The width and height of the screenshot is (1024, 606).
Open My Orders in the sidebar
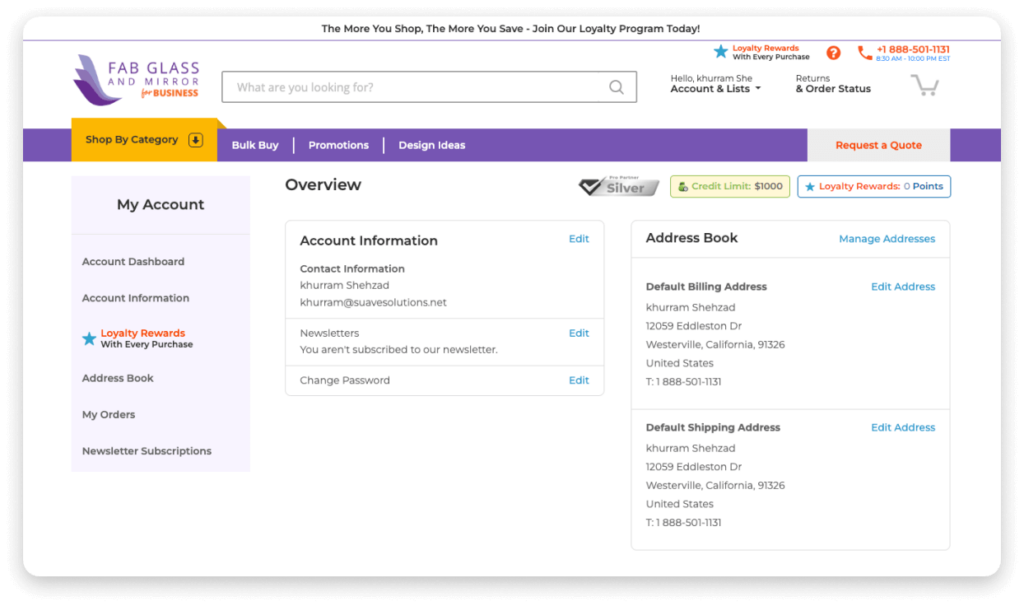pyautogui.click(x=110, y=414)
